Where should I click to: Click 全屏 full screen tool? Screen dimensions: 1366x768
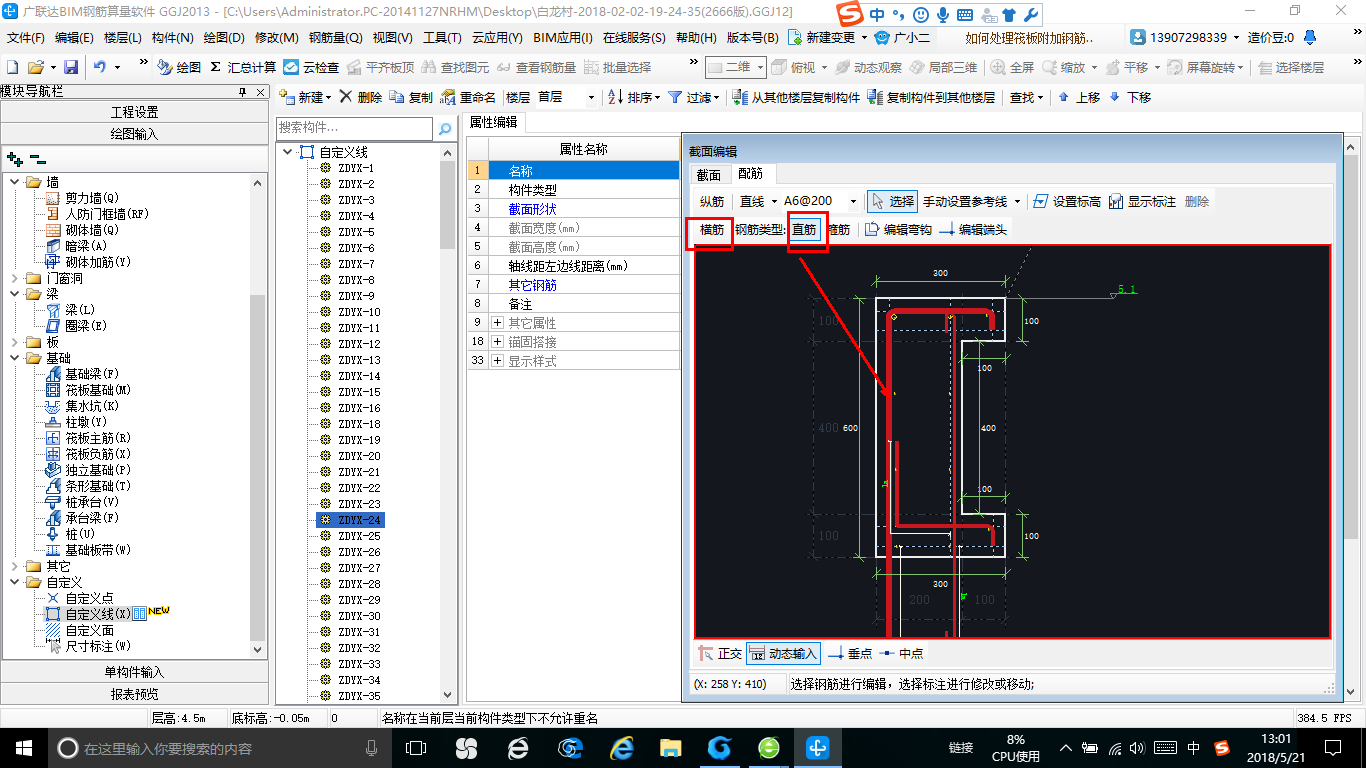(x=1013, y=67)
